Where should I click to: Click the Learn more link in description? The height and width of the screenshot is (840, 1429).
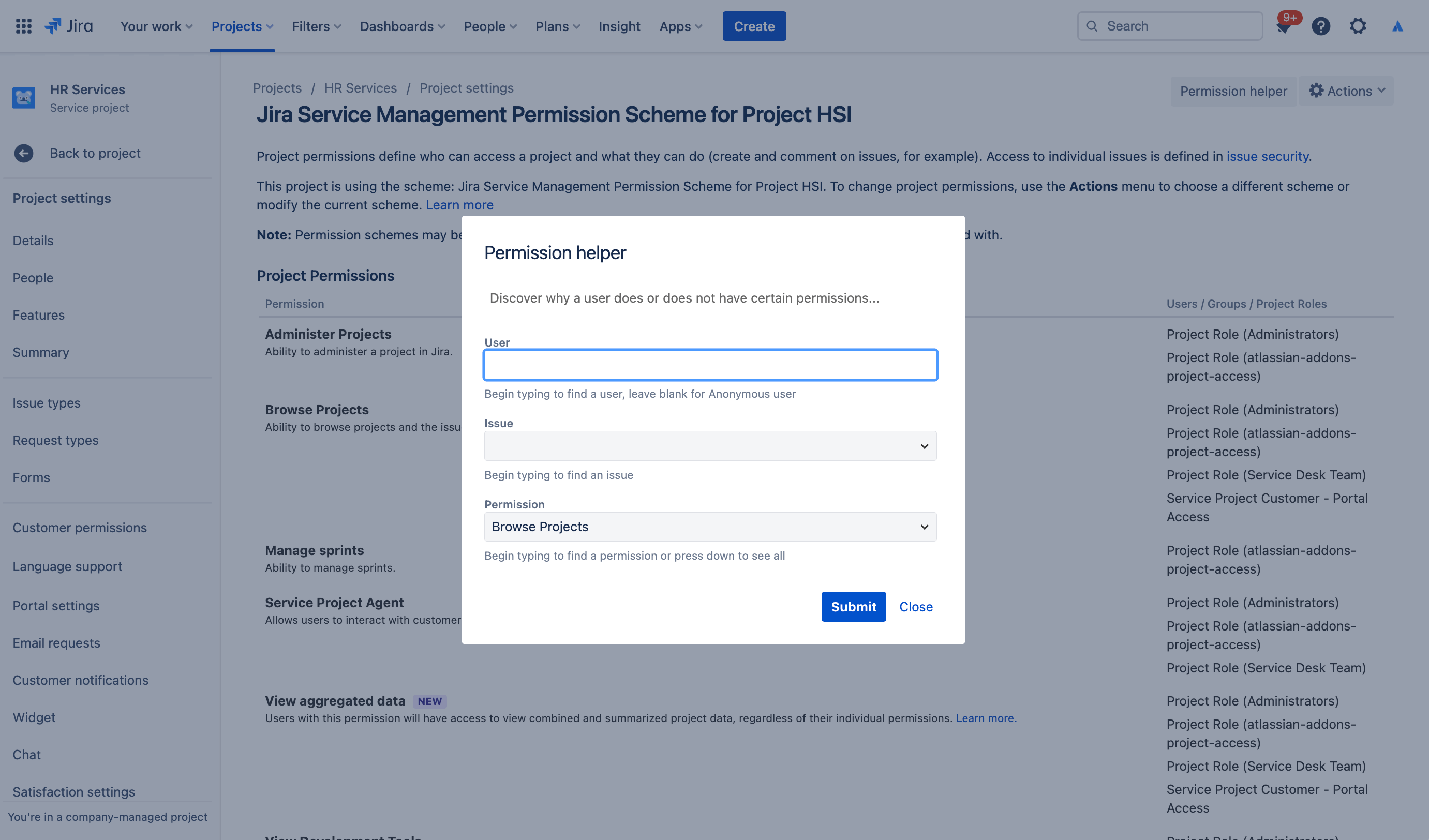459,203
